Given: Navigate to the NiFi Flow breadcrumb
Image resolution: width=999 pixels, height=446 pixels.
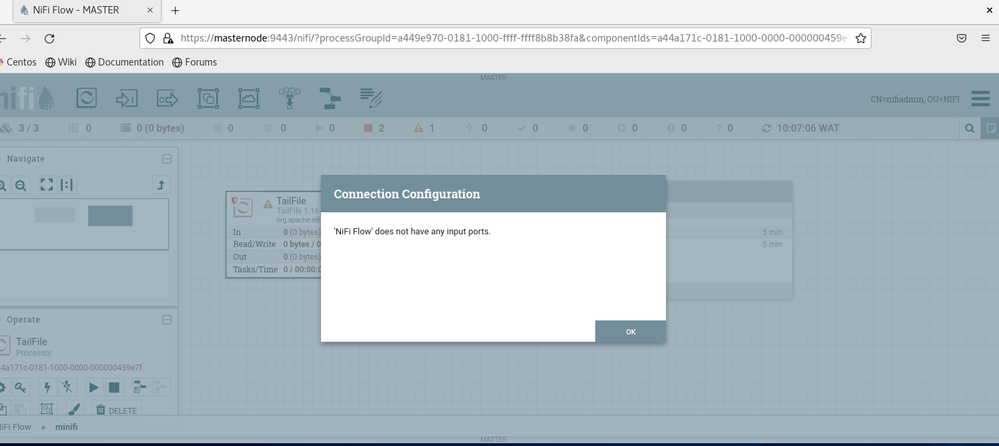Looking at the screenshot, I should [x=14, y=427].
